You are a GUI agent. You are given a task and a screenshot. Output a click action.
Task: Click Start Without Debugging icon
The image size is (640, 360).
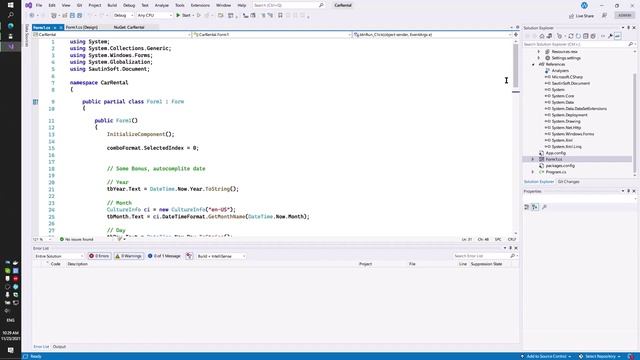pos(199,15)
